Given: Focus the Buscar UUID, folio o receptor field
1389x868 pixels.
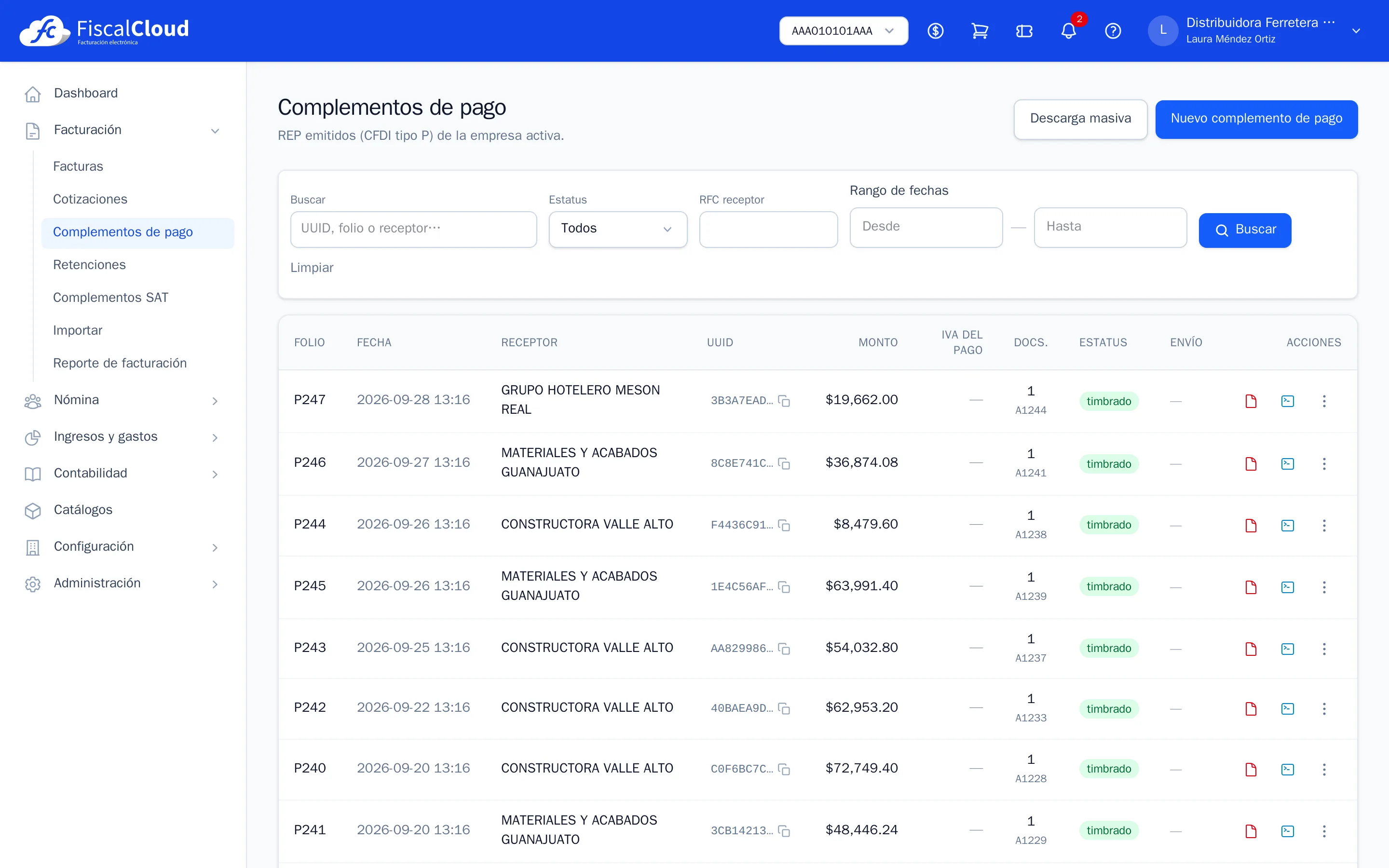Looking at the screenshot, I should coord(413,229).
